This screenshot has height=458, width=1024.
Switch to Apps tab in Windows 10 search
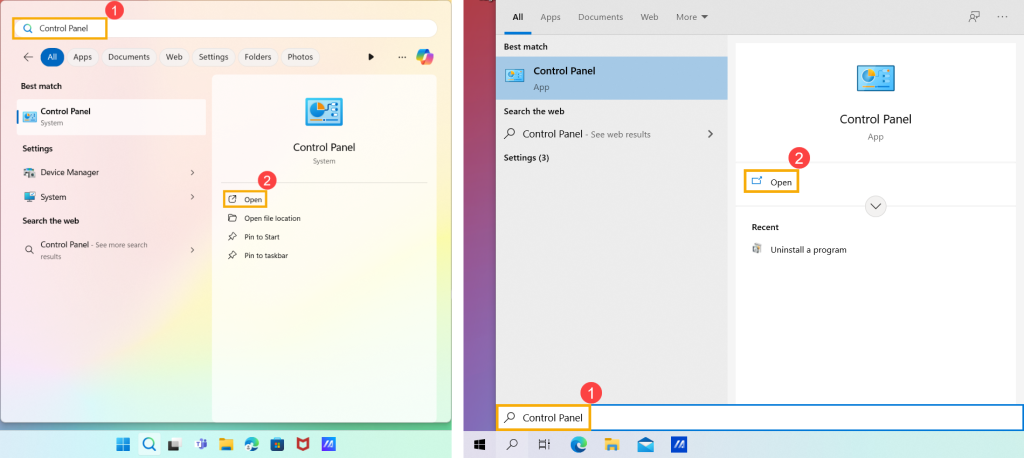point(551,17)
